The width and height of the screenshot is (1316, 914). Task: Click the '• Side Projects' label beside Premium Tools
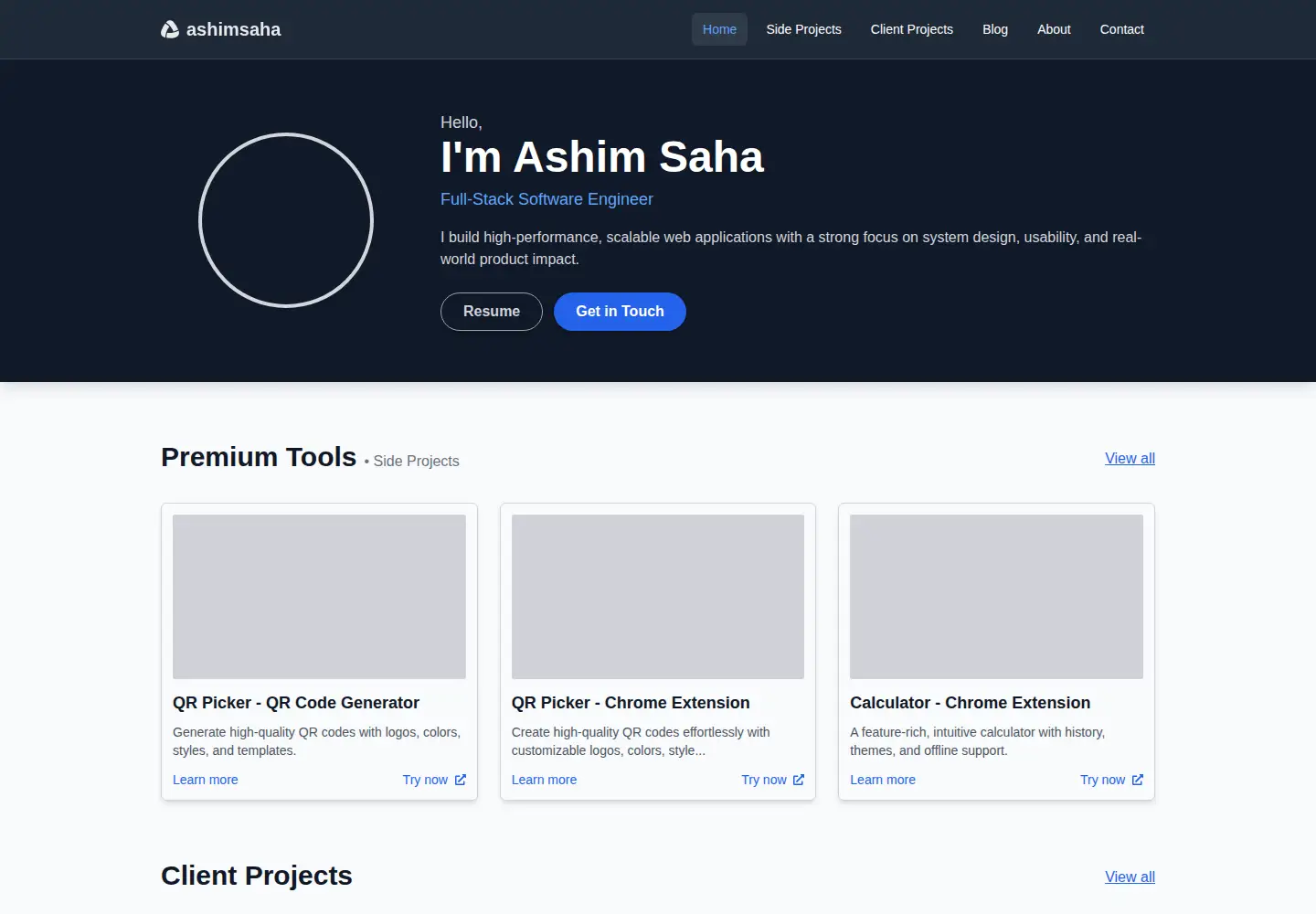[411, 462]
